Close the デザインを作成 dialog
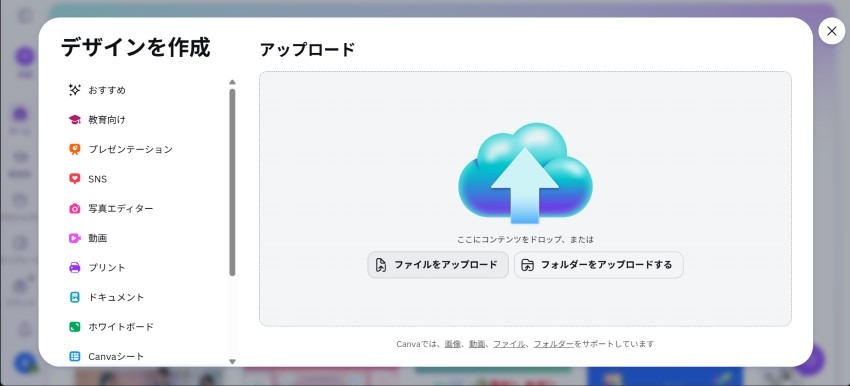The image size is (850, 386). pos(832,31)
